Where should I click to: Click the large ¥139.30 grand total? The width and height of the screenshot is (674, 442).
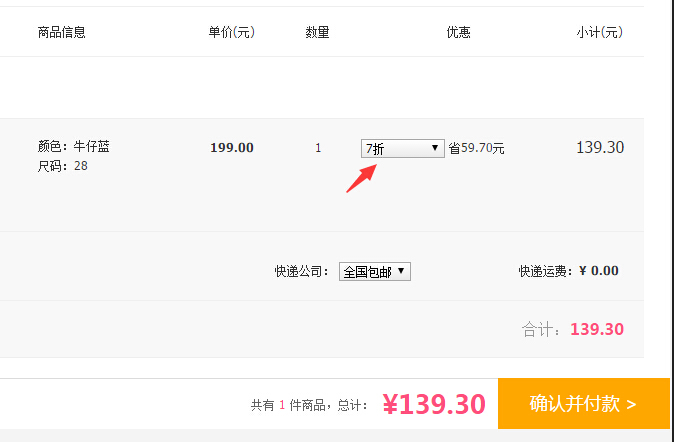point(434,405)
